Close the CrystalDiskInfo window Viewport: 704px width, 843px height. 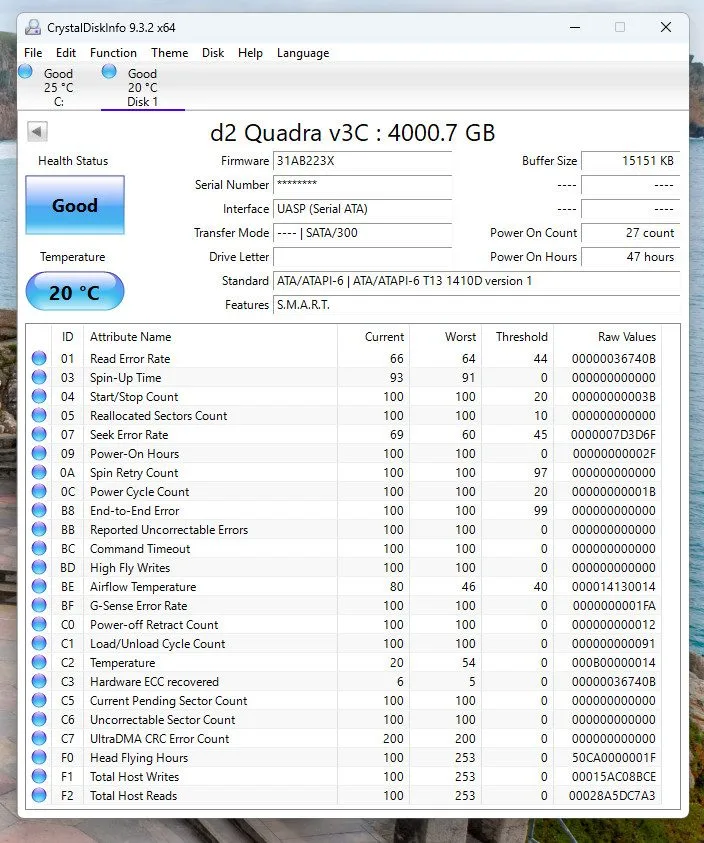coord(666,27)
